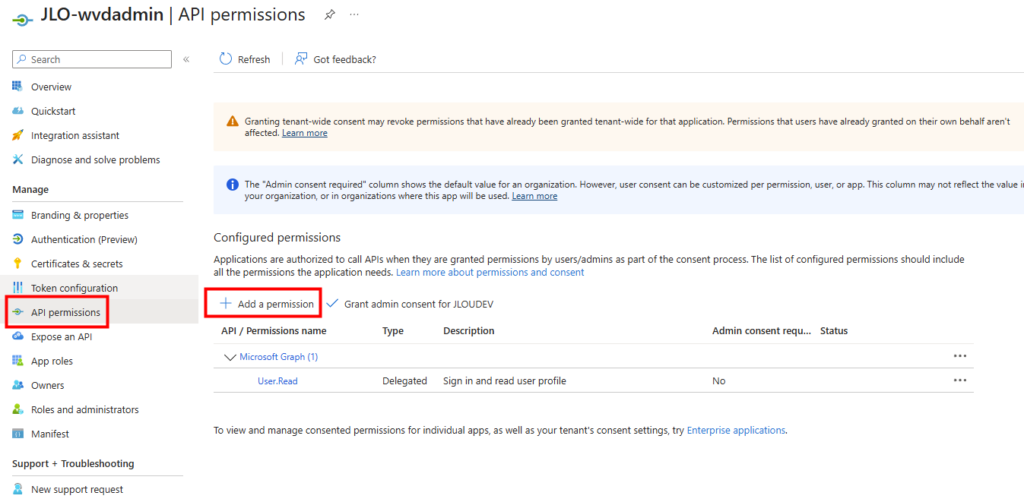Click the Diagnose and solve problems wrench icon
Image resolution: width=1024 pixels, height=502 pixels.
tap(18, 159)
